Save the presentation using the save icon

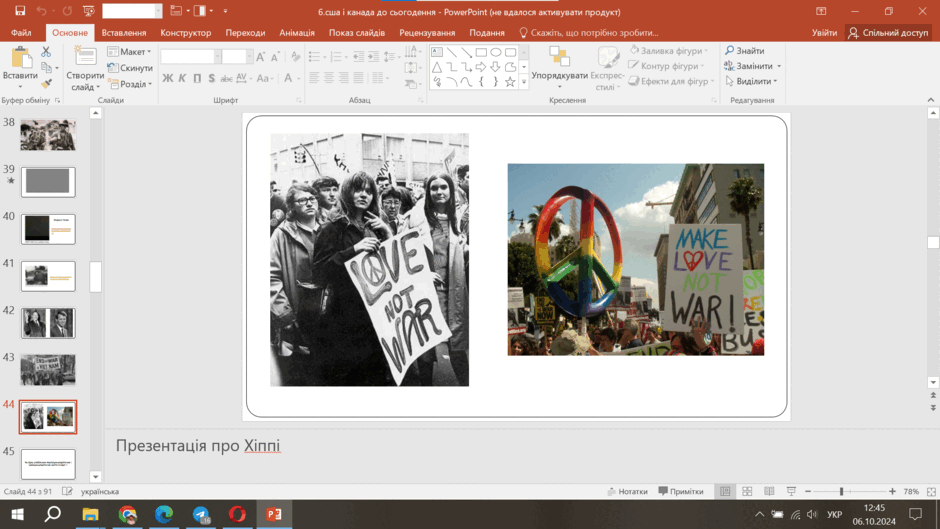tap(20, 11)
